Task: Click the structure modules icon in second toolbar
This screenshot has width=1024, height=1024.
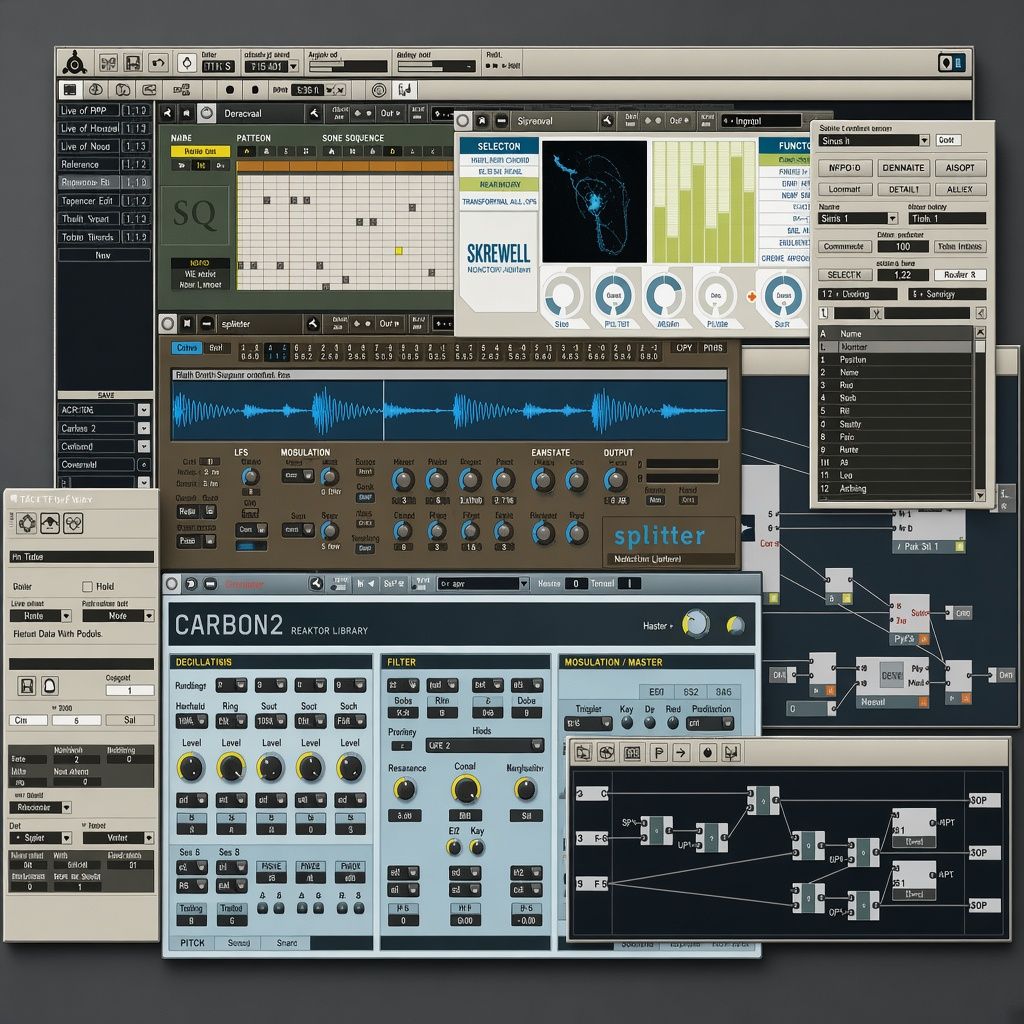Action: (182, 89)
